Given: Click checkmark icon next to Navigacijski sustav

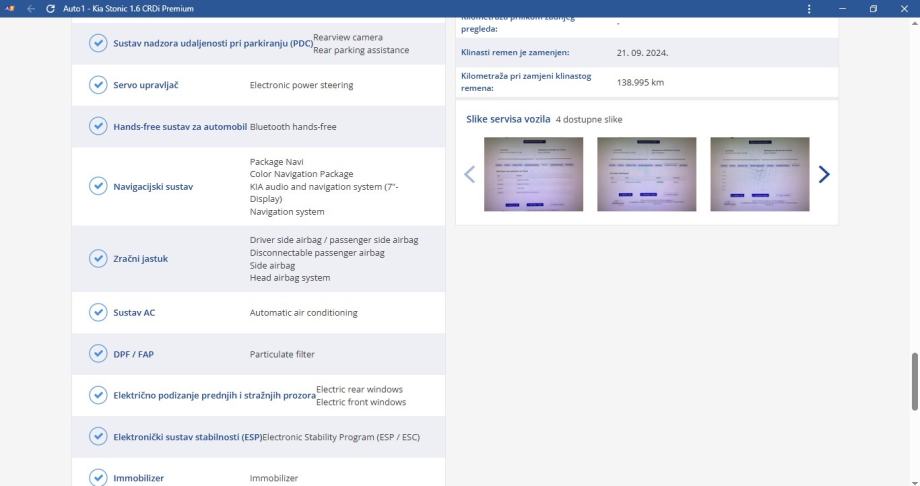Looking at the screenshot, I should point(98,186).
